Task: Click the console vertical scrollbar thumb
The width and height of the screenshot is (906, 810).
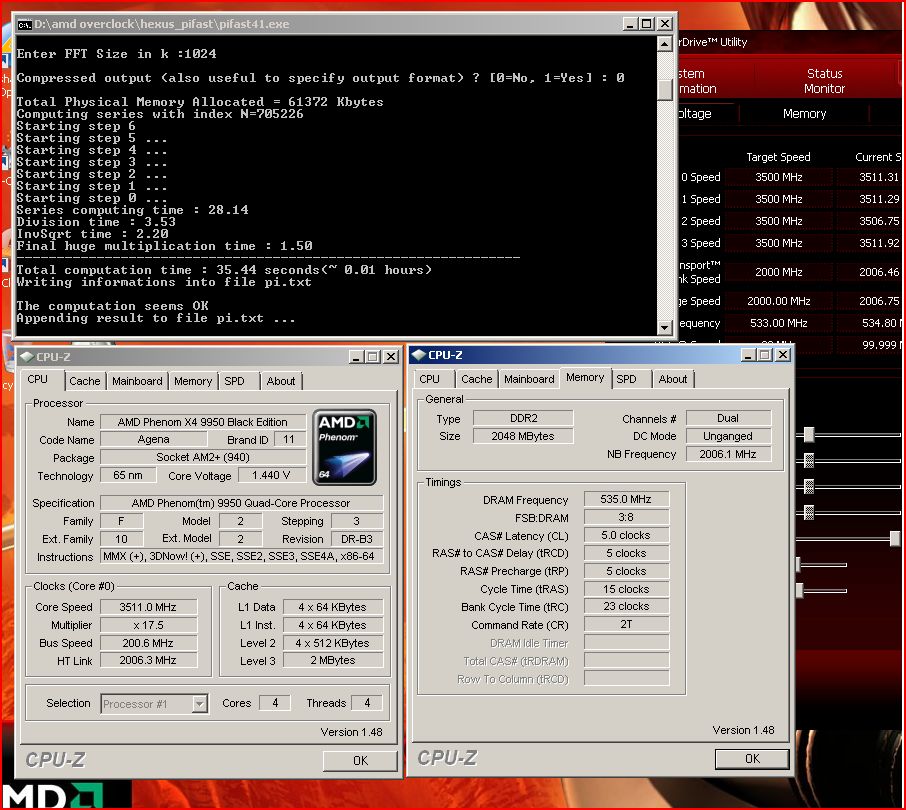Action: (x=664, y=88)
